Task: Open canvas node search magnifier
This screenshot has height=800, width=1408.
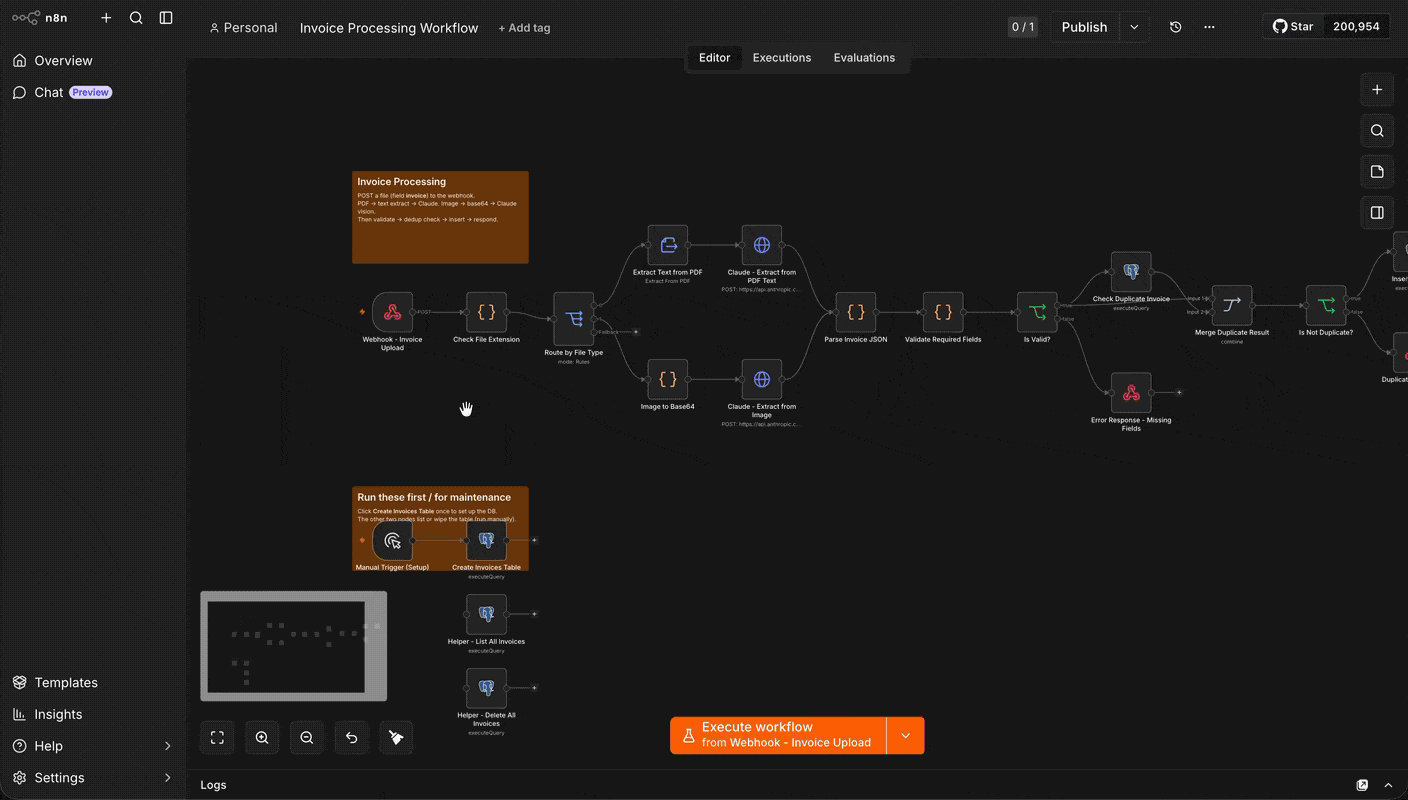Action: [x=1377, y=131]
